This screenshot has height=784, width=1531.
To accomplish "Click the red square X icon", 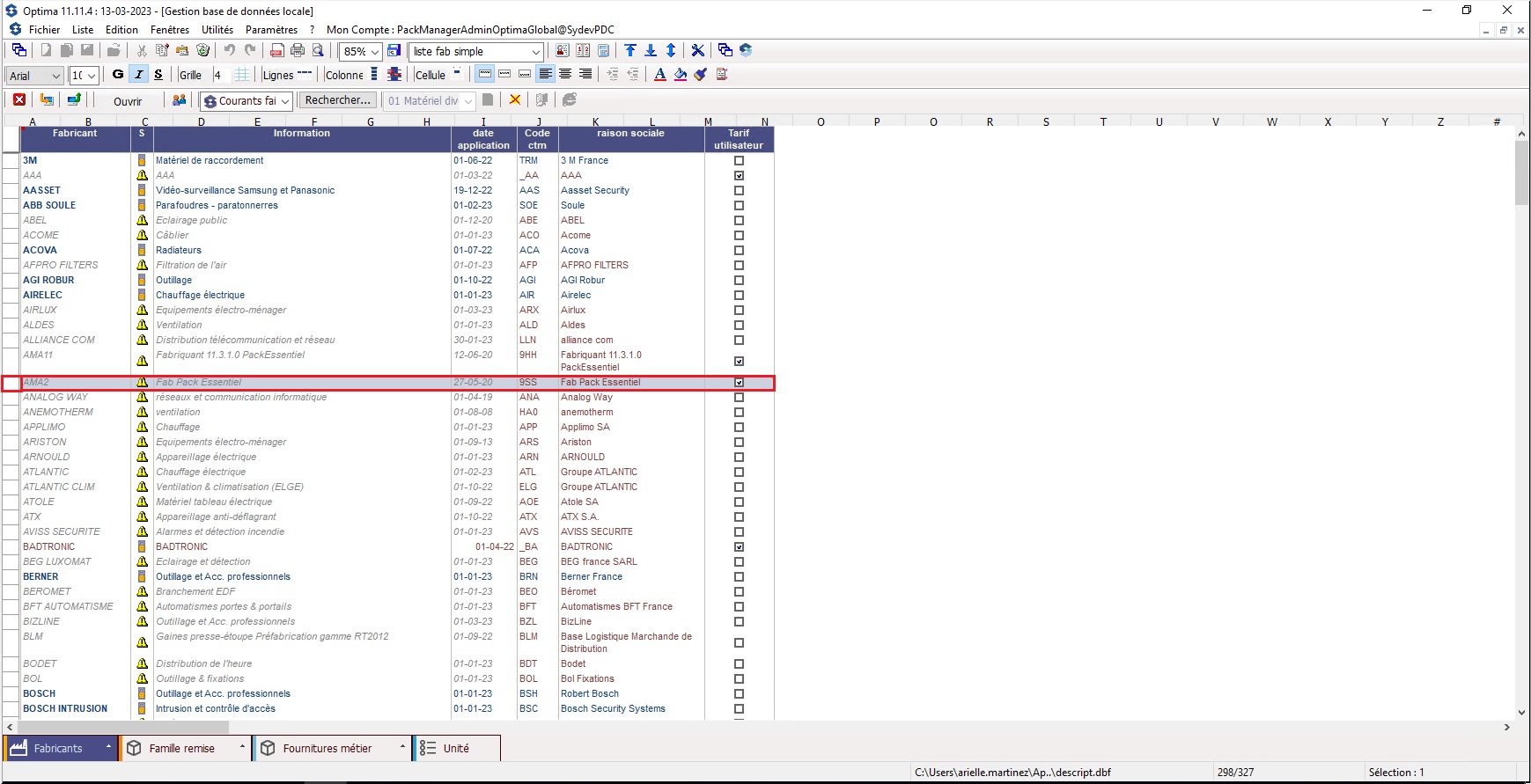I will pos(19,100).
